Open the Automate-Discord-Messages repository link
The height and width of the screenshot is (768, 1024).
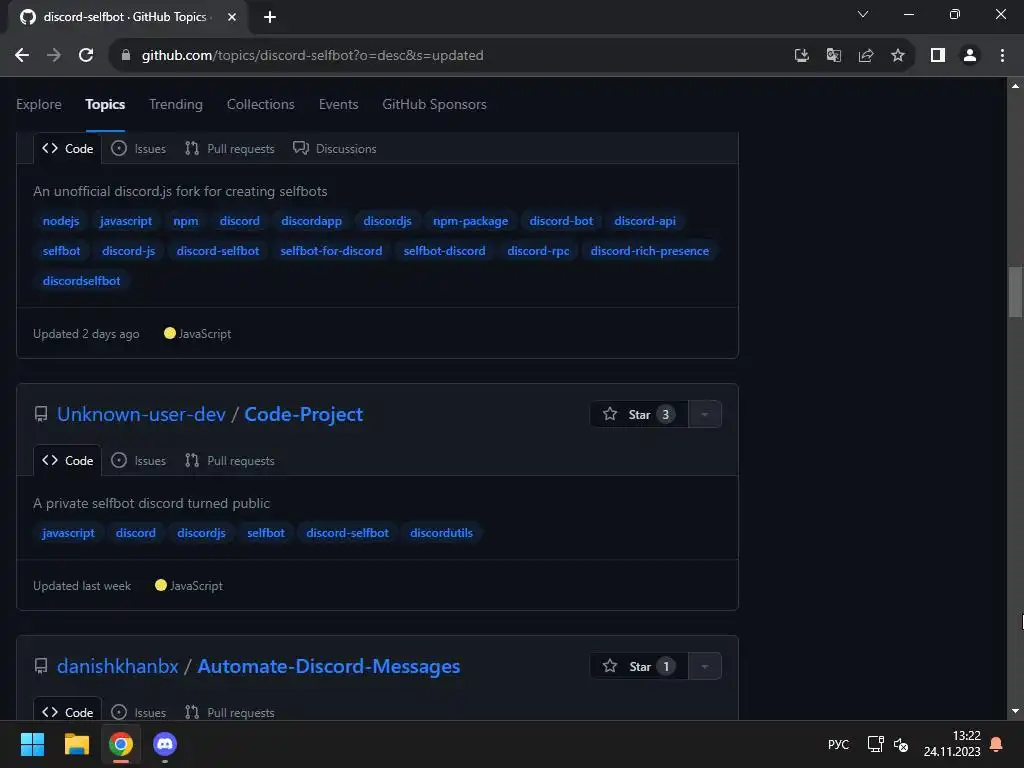click(328, 667)
